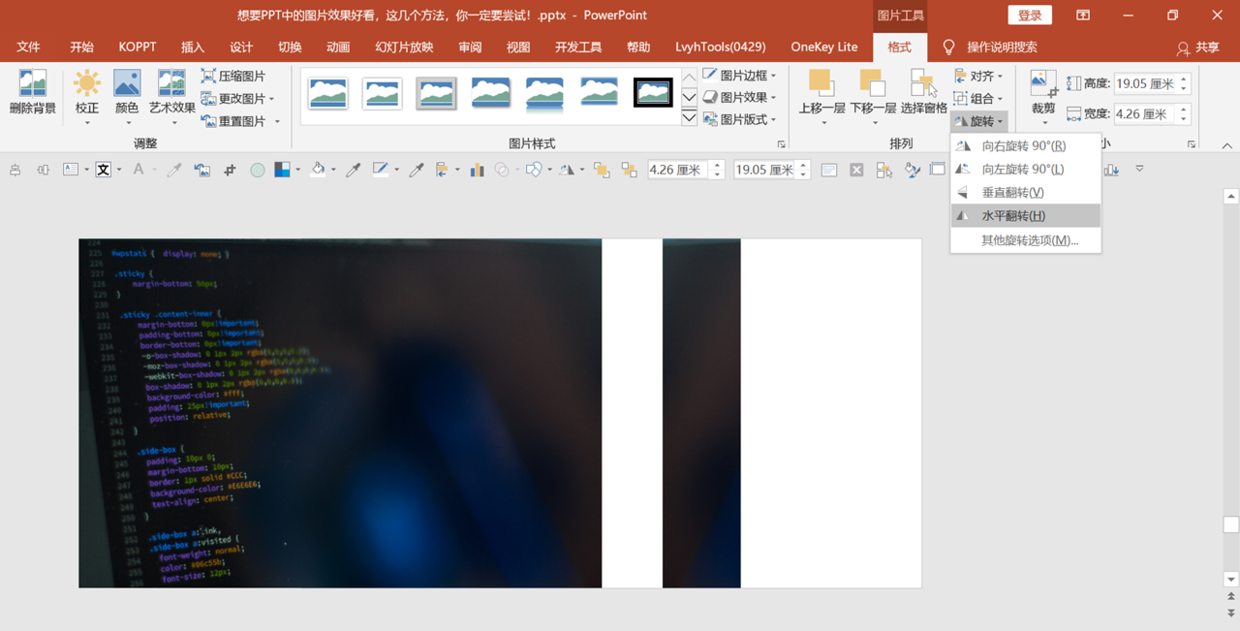
Task: Expand the 图片边框 picture border dropdown
Action: pyautogui.click(x=739, y=76)
